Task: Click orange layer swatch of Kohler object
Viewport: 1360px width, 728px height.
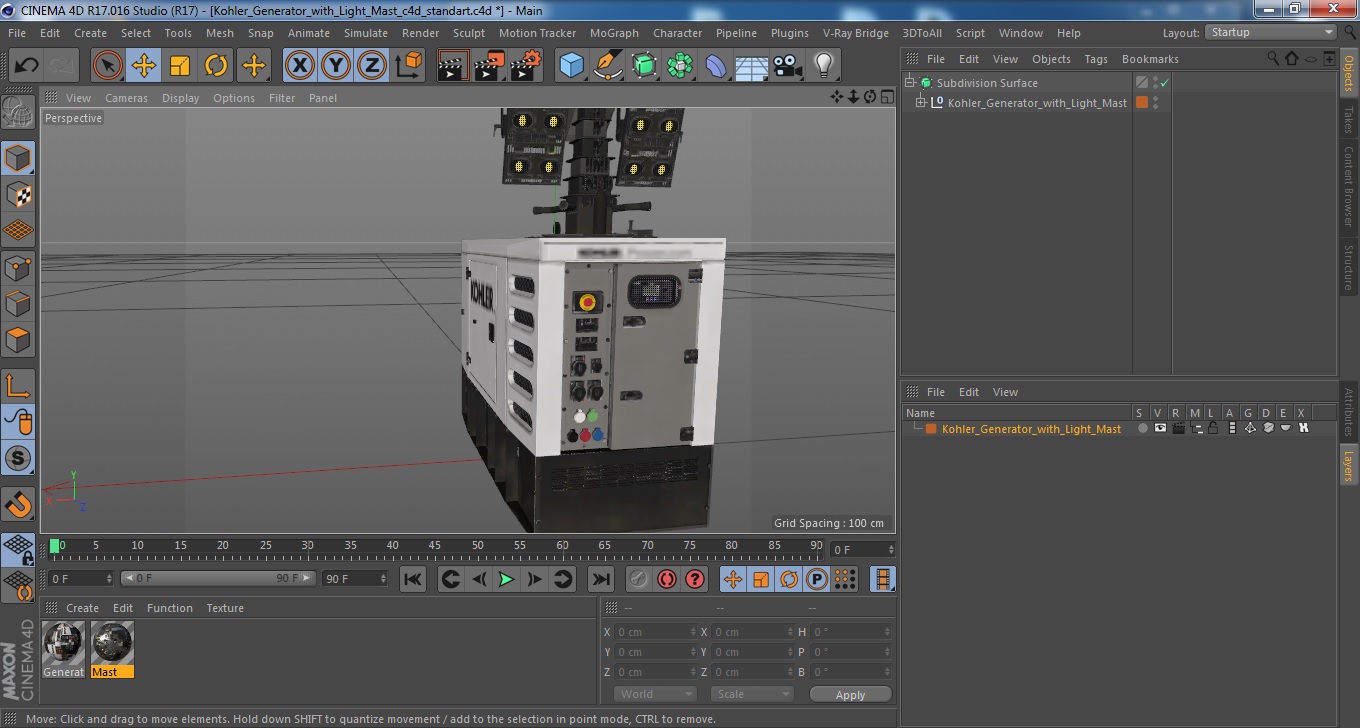Action: [1142, 102]
